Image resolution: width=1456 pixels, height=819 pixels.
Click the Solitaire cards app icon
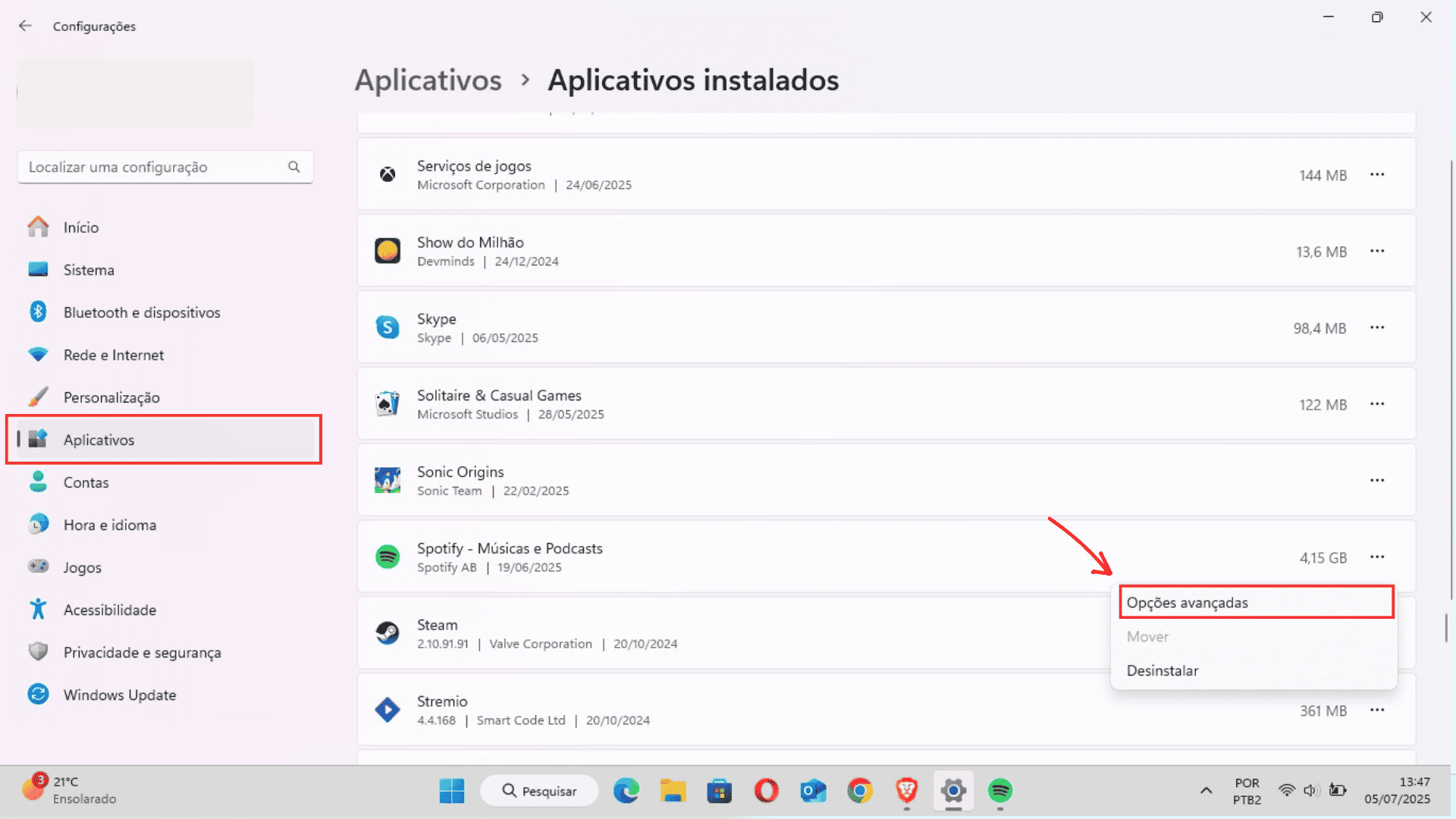[388, 404]
